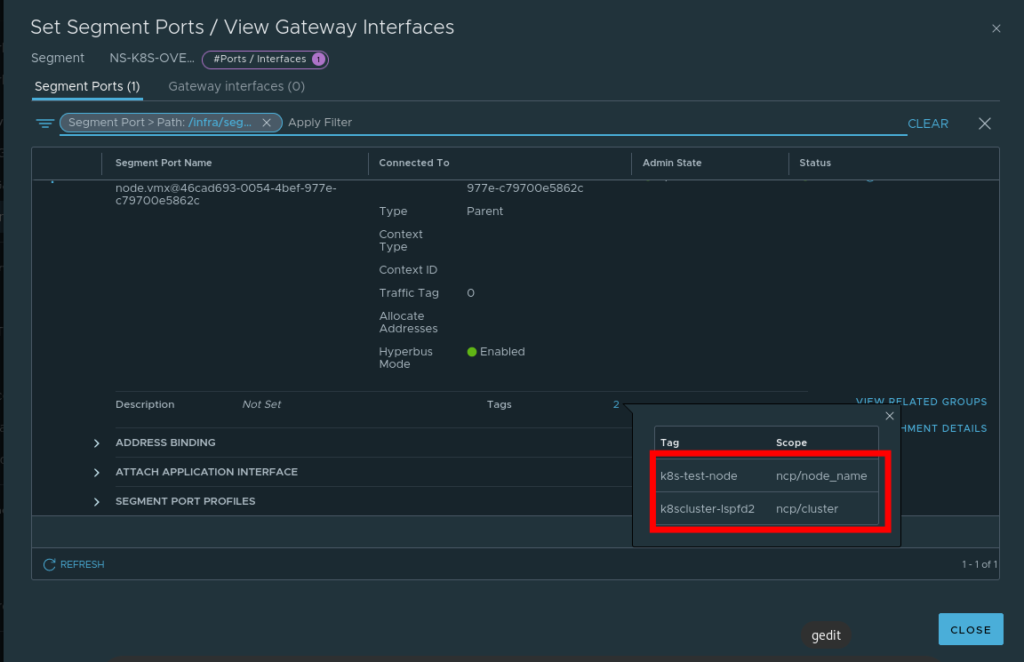Open the Segment Ports (1) tab
Screen dimensions: 1024x662
pos(87,86)
